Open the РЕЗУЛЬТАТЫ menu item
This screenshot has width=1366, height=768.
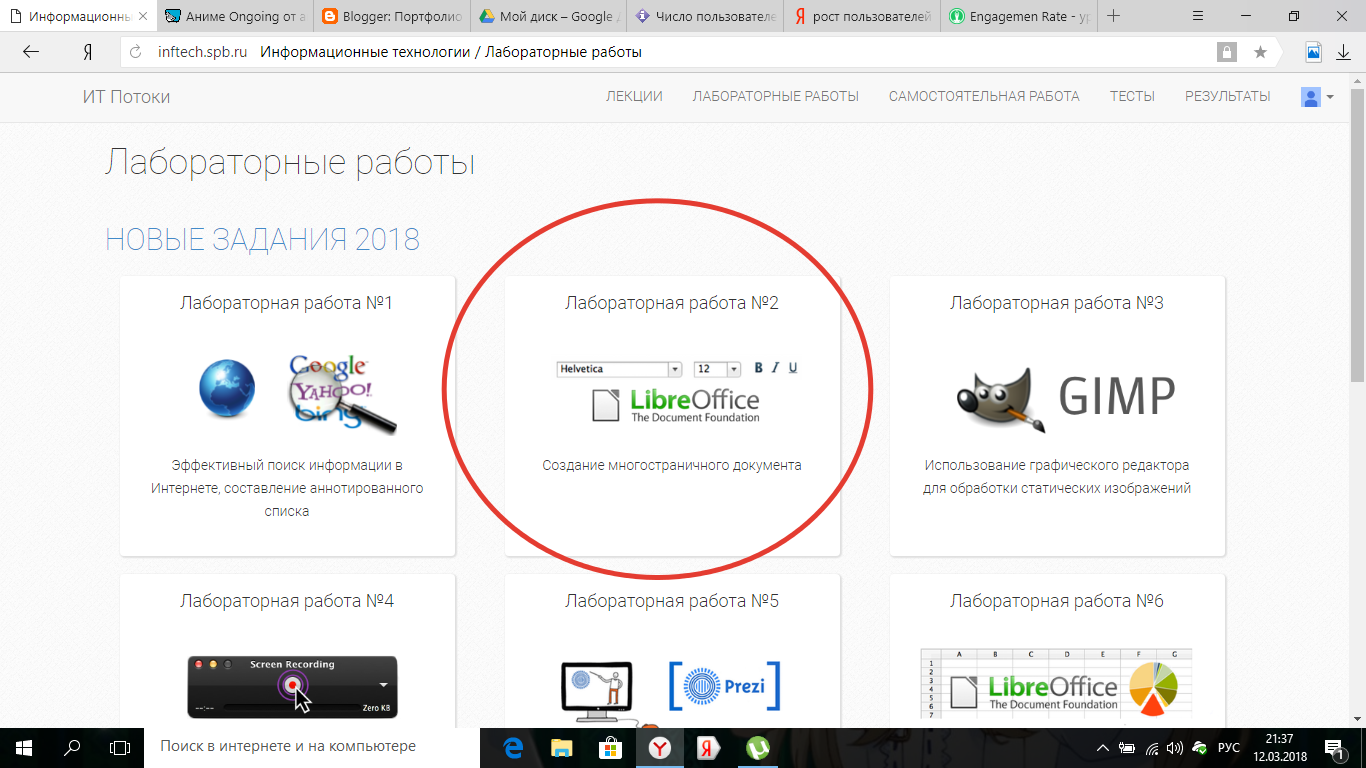pos(1228,96)
